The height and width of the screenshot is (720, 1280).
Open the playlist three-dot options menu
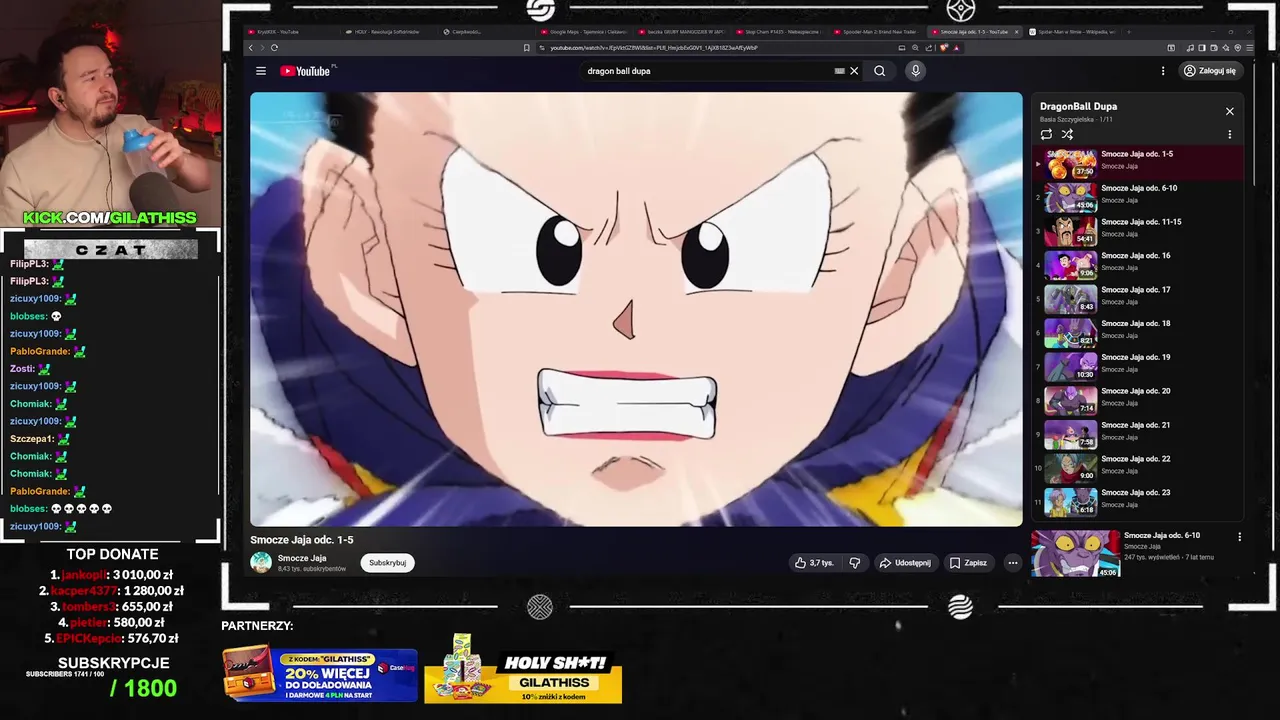pos(1230,134)
